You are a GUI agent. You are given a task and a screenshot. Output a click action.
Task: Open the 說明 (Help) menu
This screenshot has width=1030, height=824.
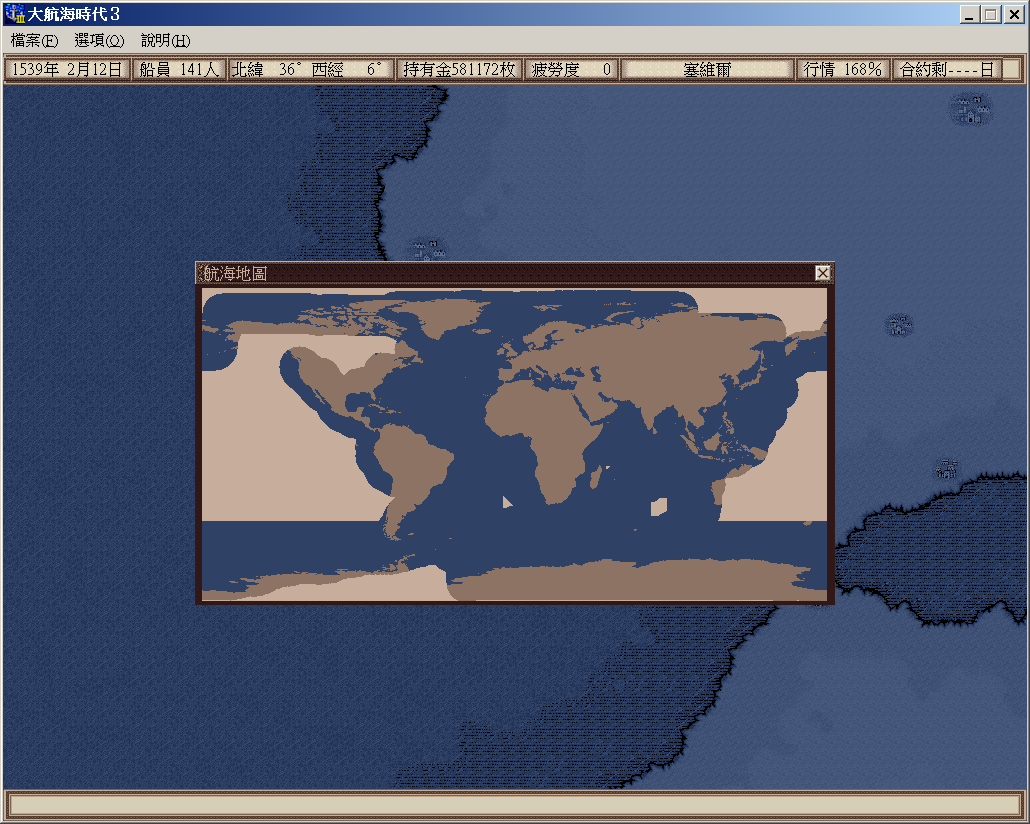click(165, 41)
